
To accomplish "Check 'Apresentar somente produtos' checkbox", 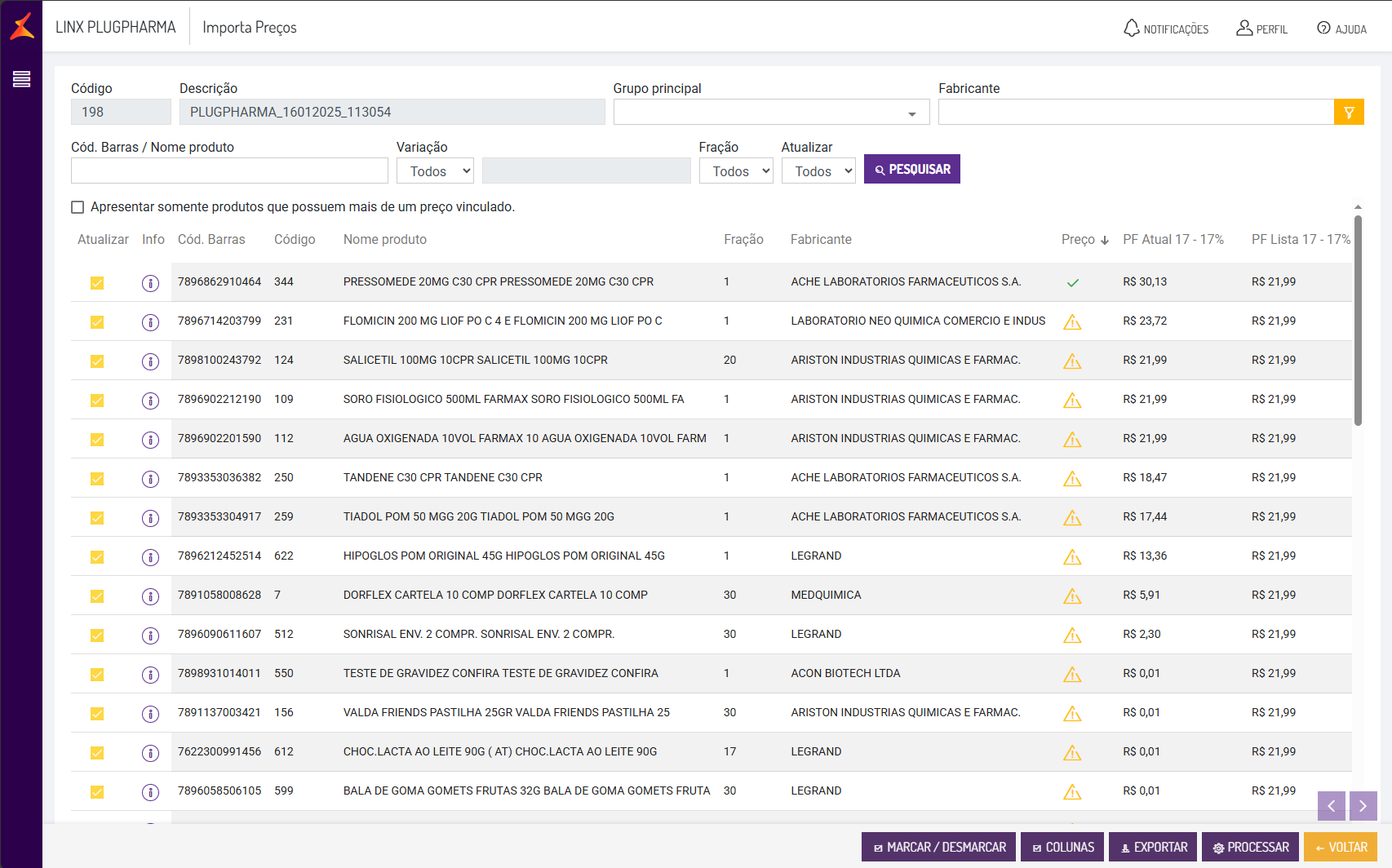I will click(x=78, y=207).
